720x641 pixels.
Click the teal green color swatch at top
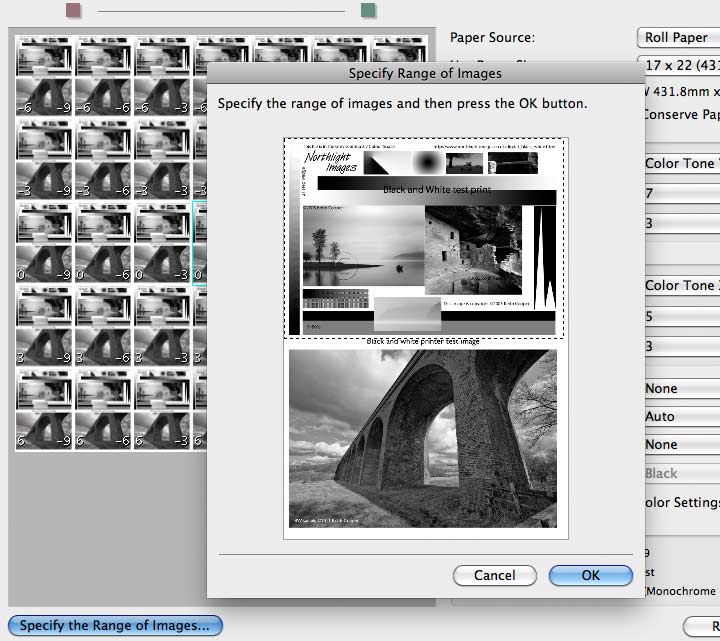368,10
